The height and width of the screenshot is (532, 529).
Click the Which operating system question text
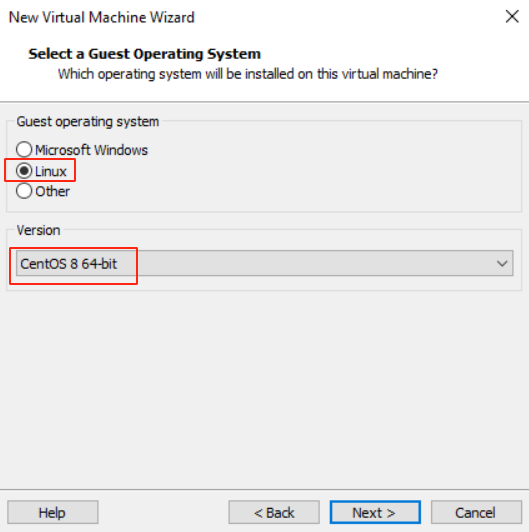click(248, 74)
